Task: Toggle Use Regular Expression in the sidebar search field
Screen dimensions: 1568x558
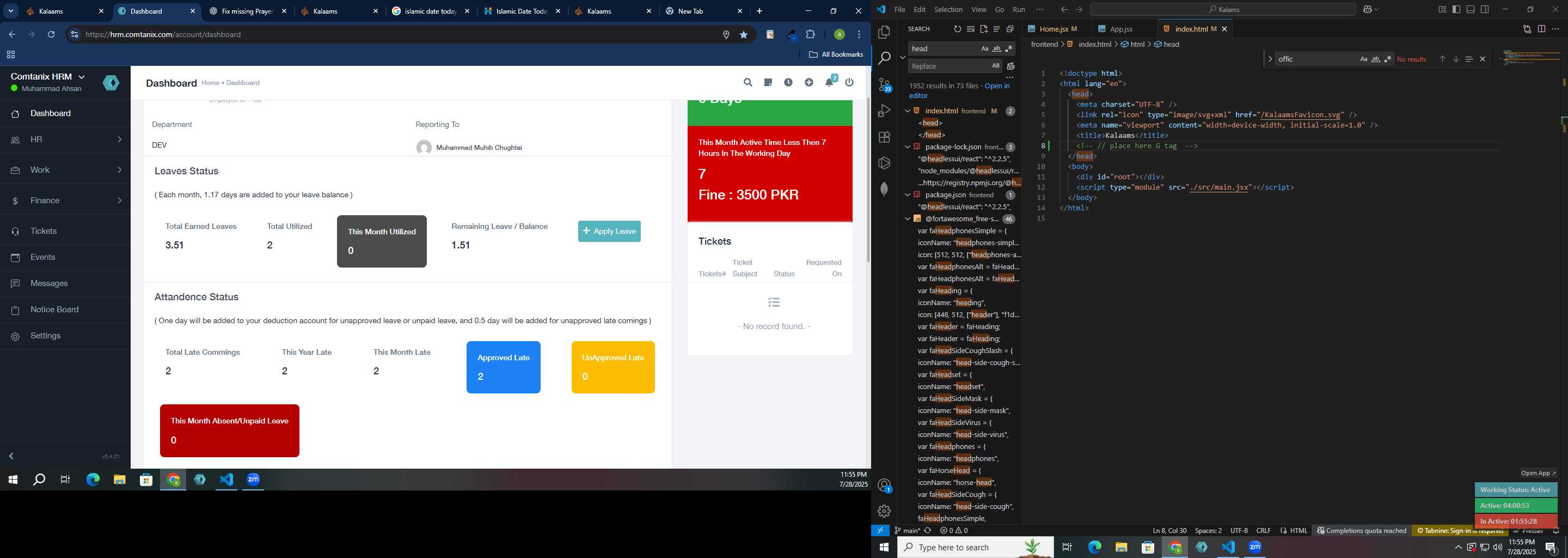Action: tap(1009, 48)
